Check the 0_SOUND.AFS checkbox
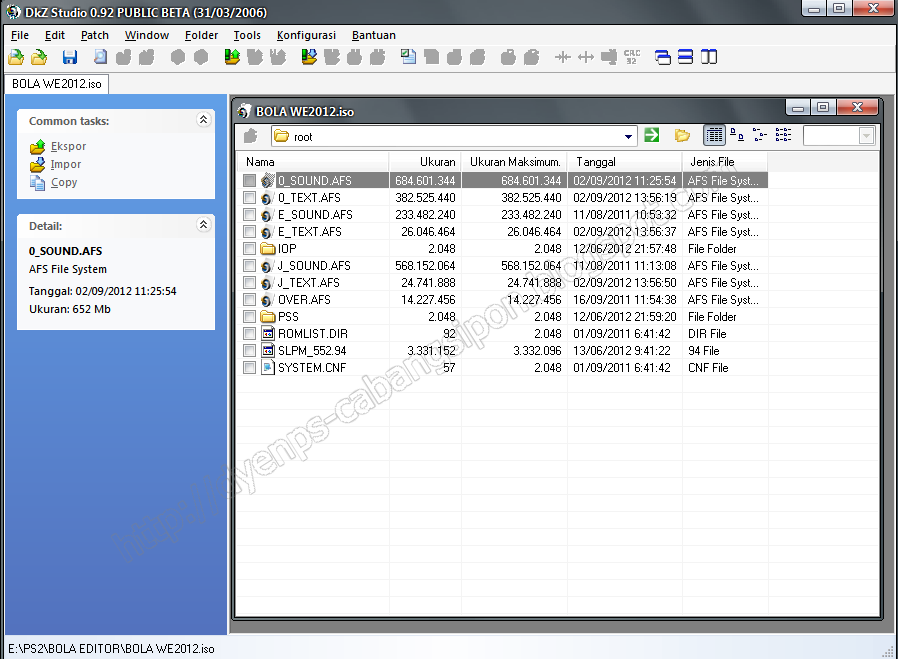Screen dimensions: 898x659 pos(249,180)
